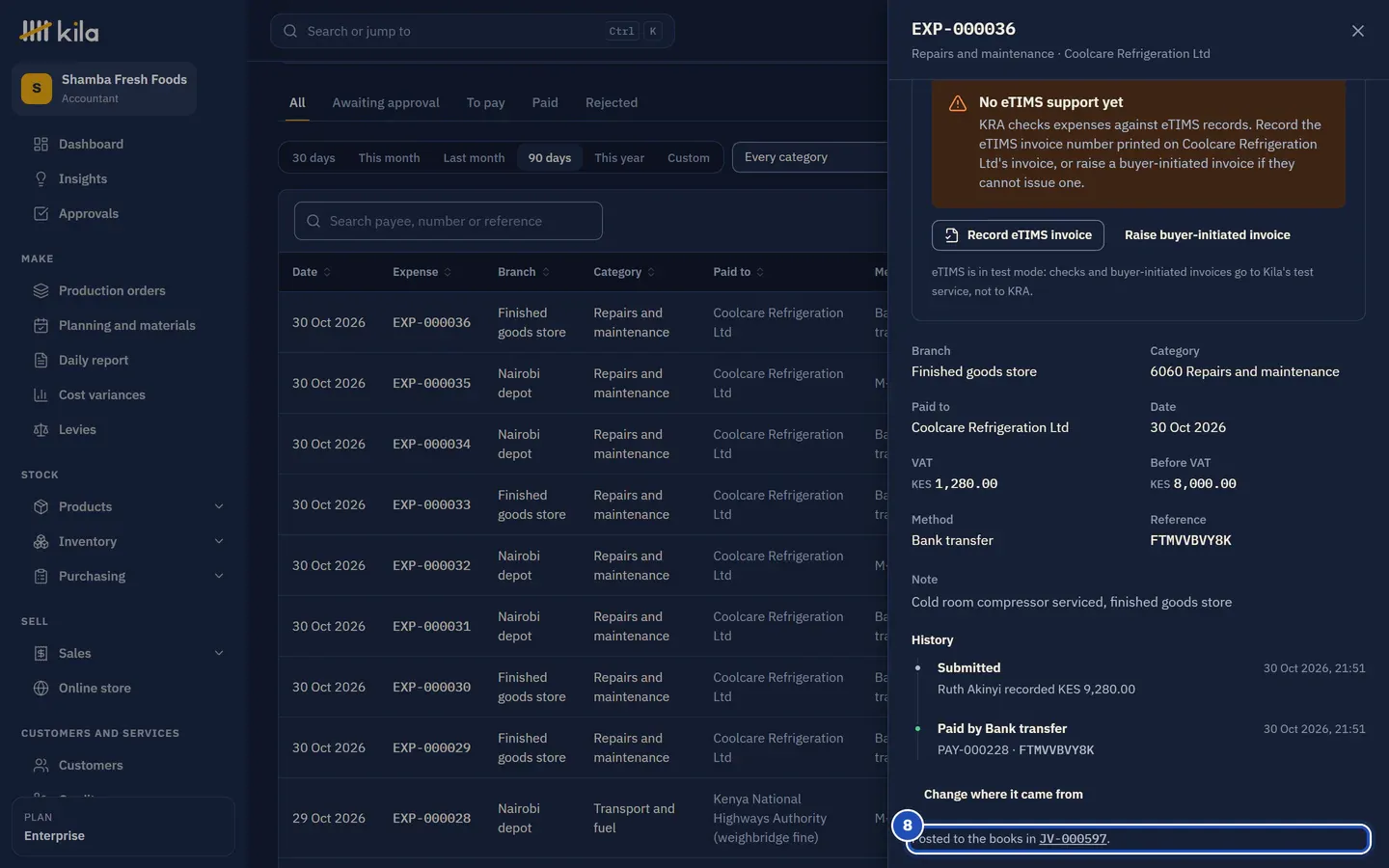
Task: Sort the table by Date column
Action: tap(312, 272)
